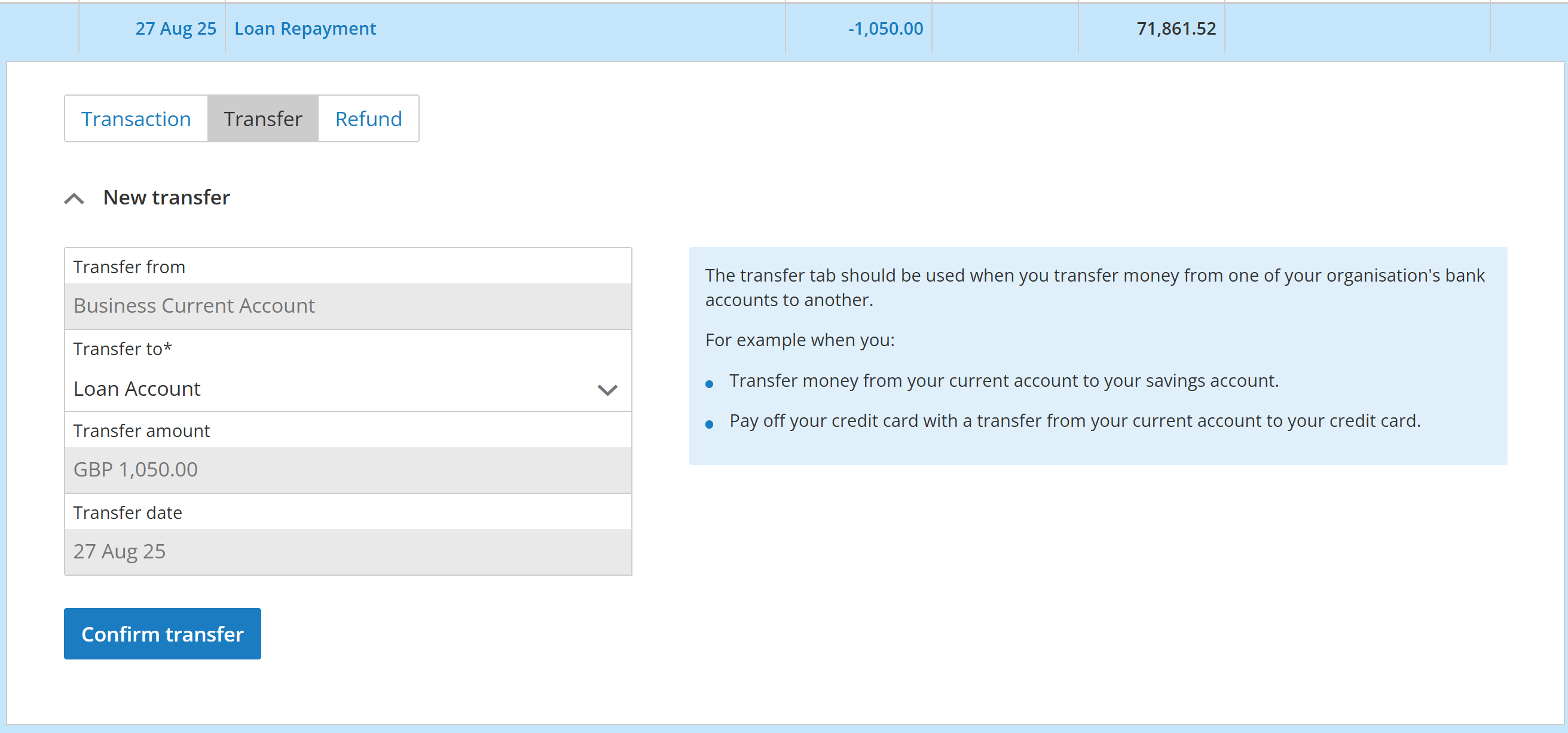The height and width of the screenshot is (733, 1568).
Task: Select the 71,861.52 balance cell
Action: [1175, 29]
